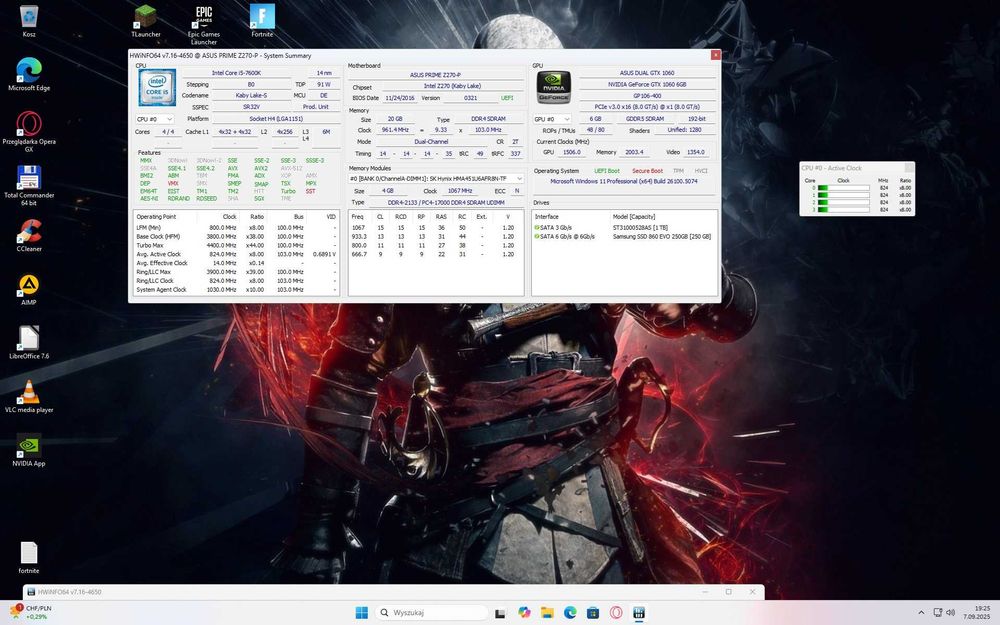Select the NVIDIA App desktop icon
Viewport: 1000px width, 625px height.
(29, 449)
